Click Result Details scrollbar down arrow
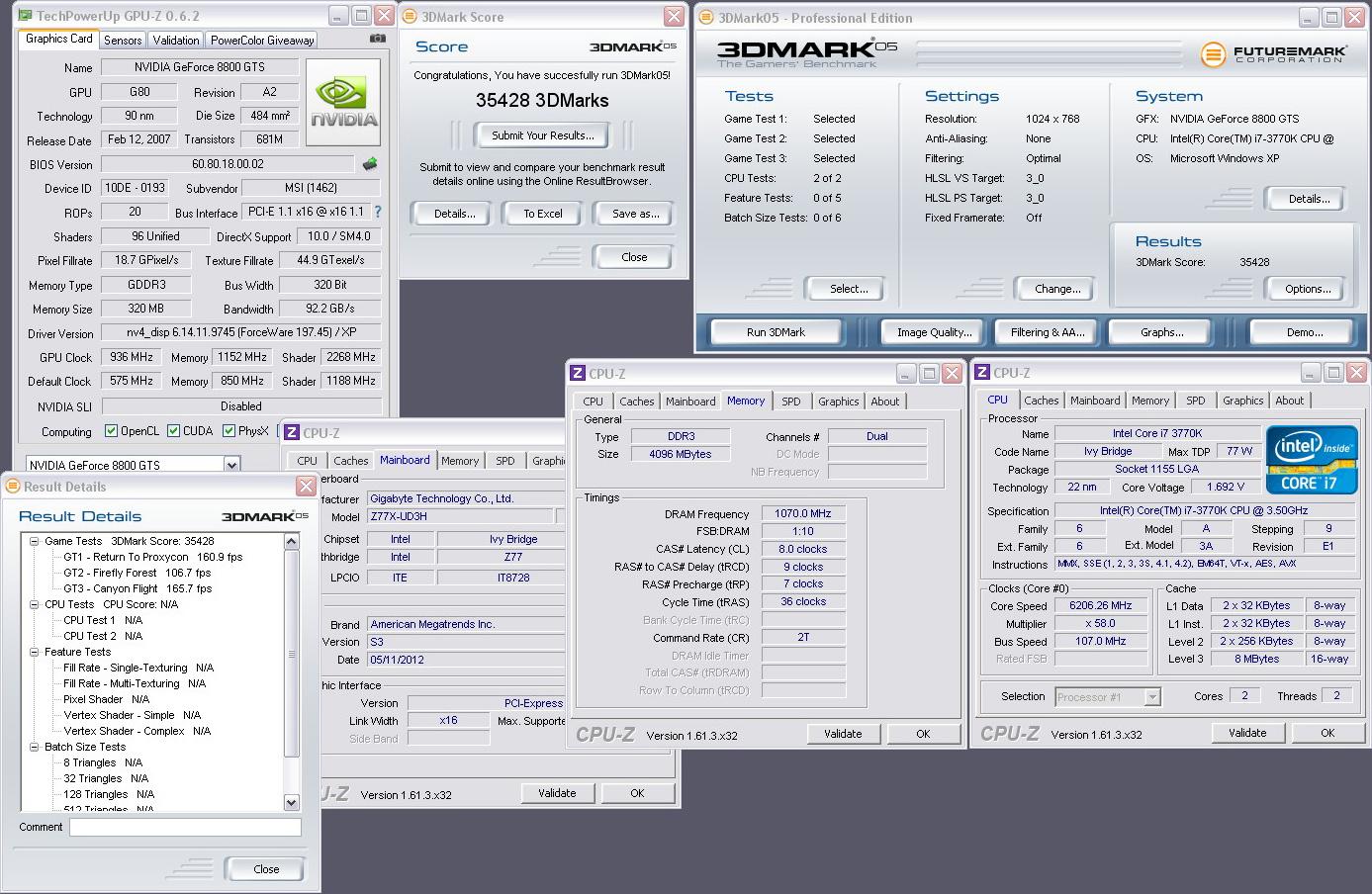This screenshot has height=894, width=1372. tap(291, 803)
